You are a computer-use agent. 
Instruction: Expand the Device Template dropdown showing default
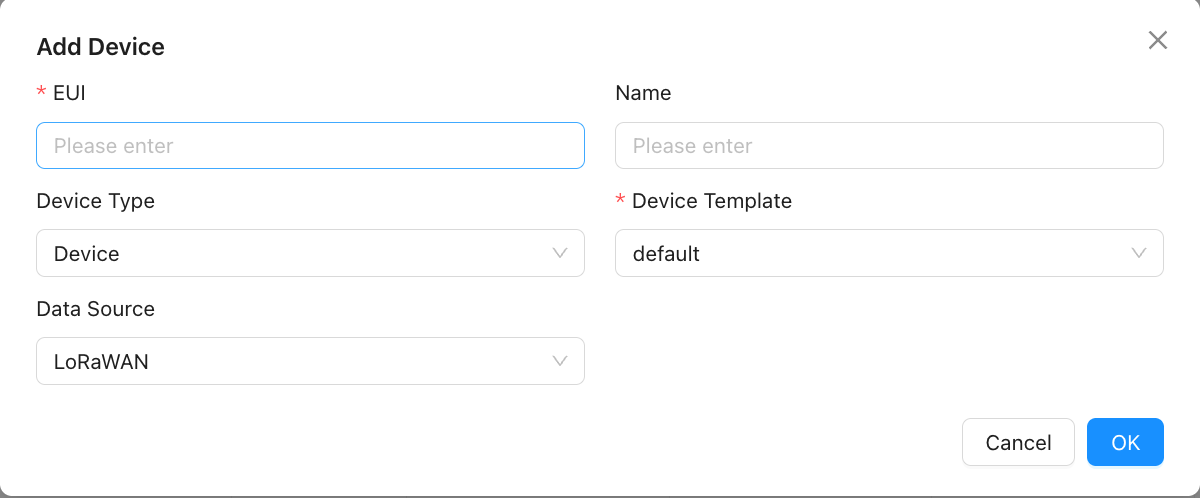pyautogui.click(x=880, y=253)
